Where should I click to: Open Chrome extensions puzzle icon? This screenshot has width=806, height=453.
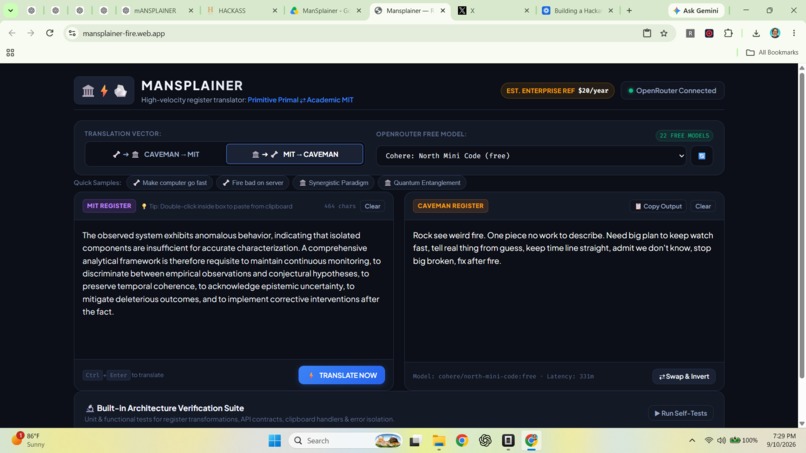[x=728, y=33]
